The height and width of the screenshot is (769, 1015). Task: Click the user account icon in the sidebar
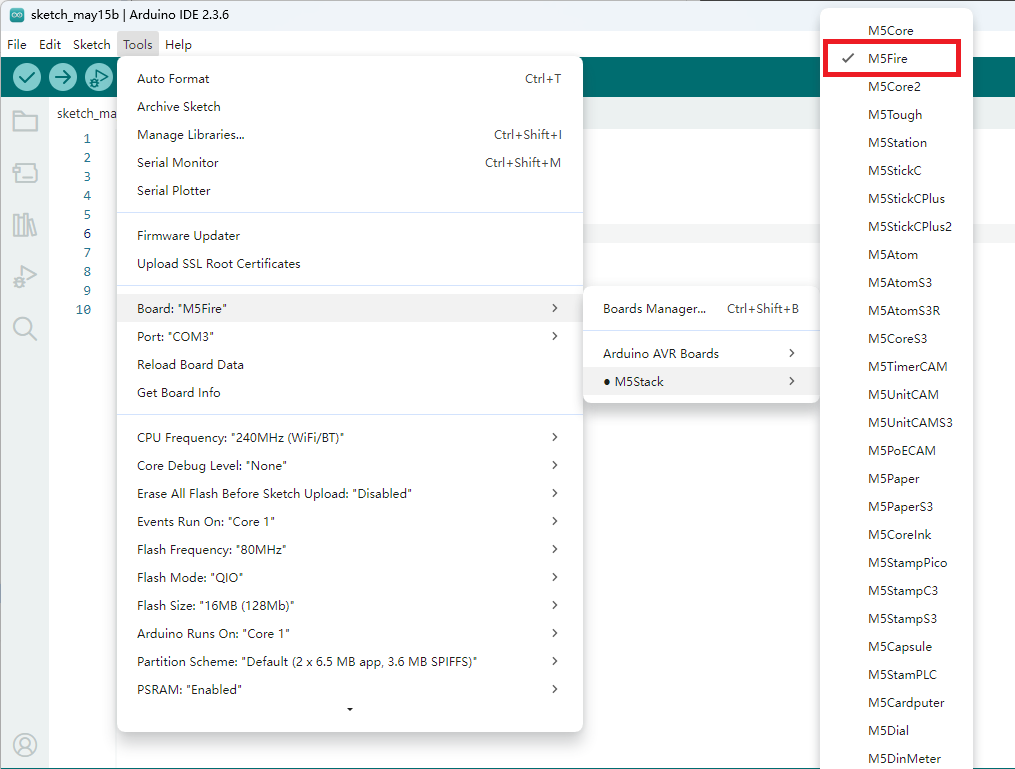25,745
